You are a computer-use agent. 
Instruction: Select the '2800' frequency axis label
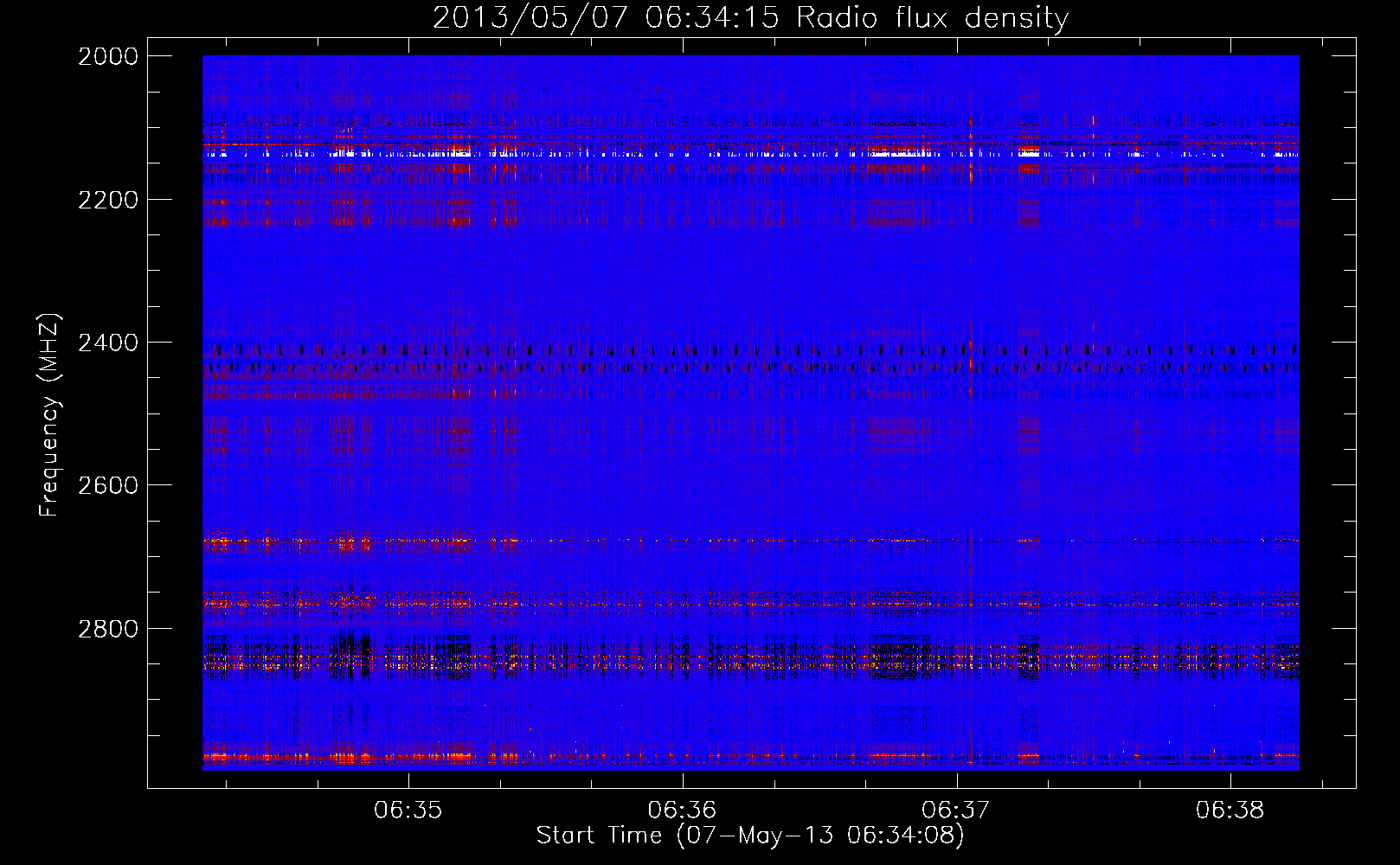pyautogui.click(x=108, y=629)
